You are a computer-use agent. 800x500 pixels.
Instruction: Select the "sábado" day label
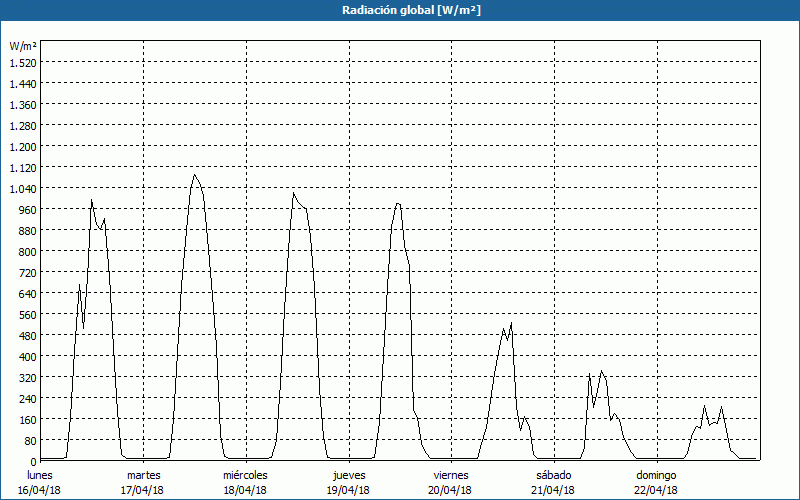point(553,475)
